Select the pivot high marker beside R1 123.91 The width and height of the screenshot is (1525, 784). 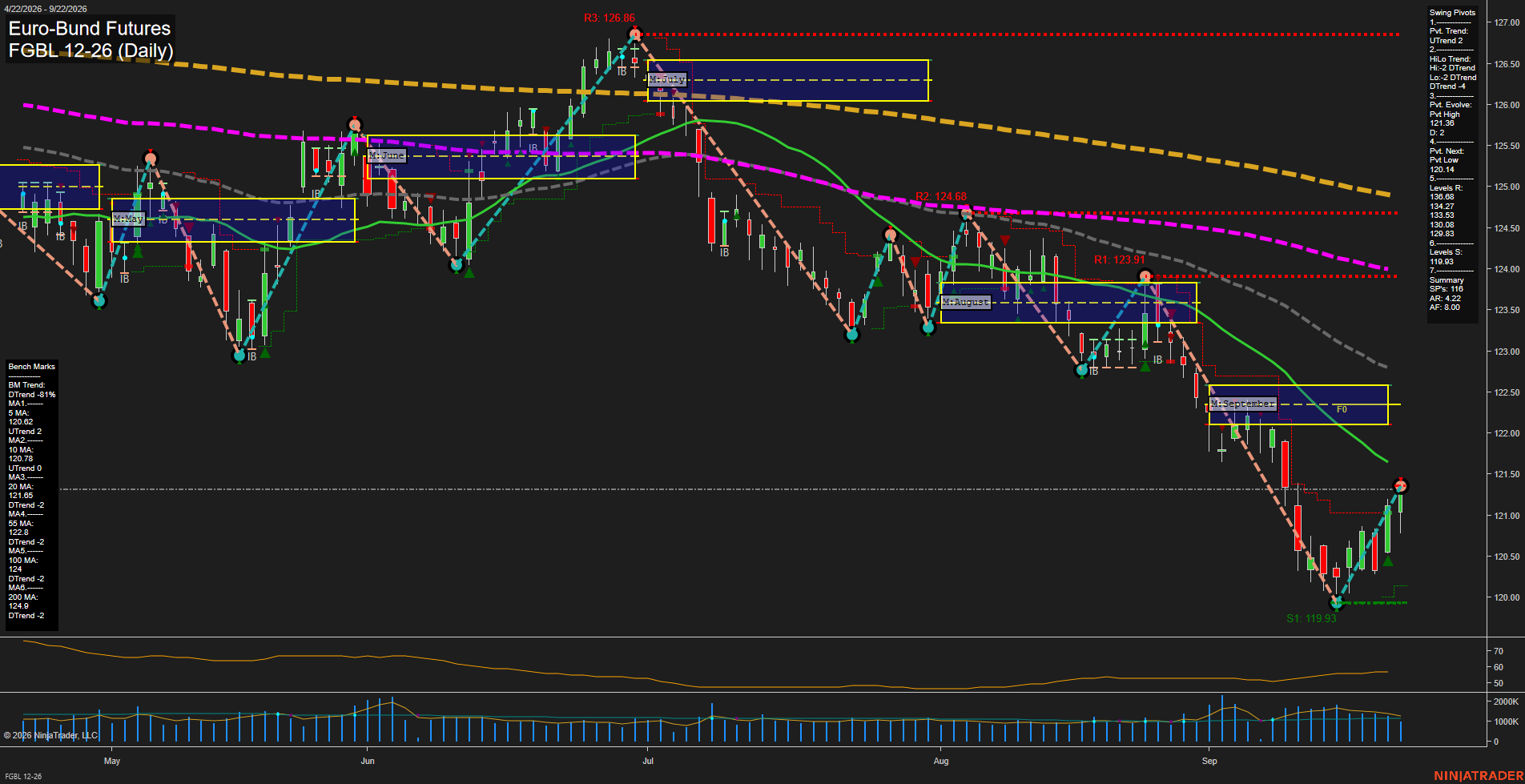[x=1145, y=275]
